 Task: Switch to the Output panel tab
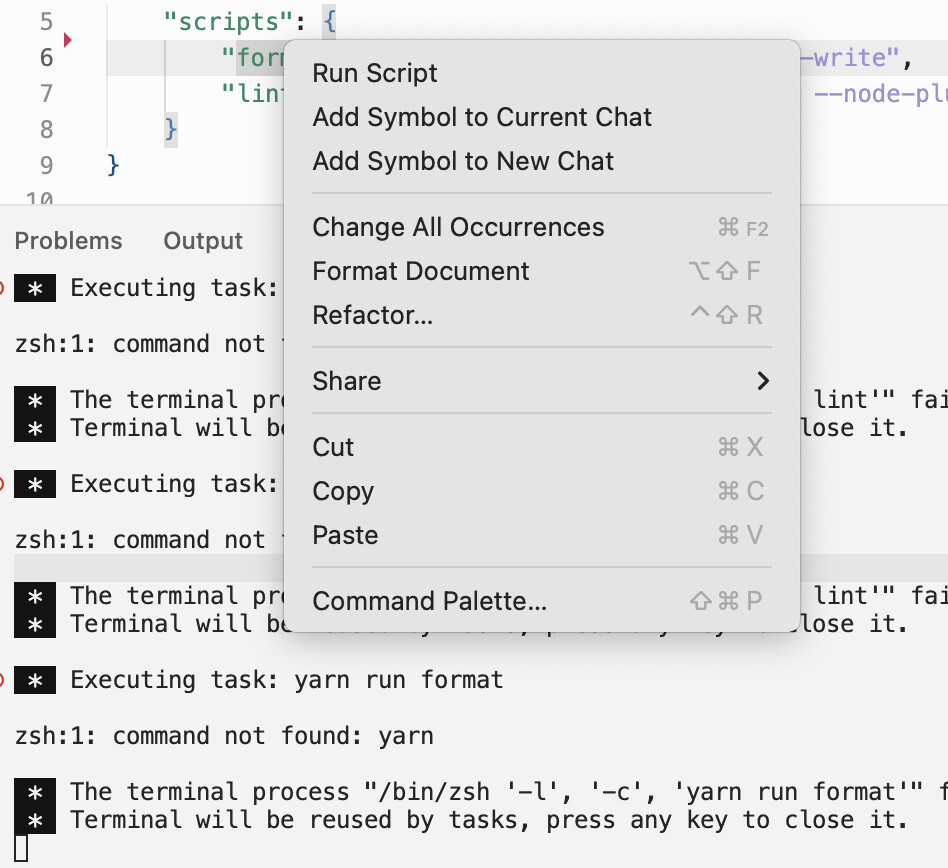click(x=203, y=241)
